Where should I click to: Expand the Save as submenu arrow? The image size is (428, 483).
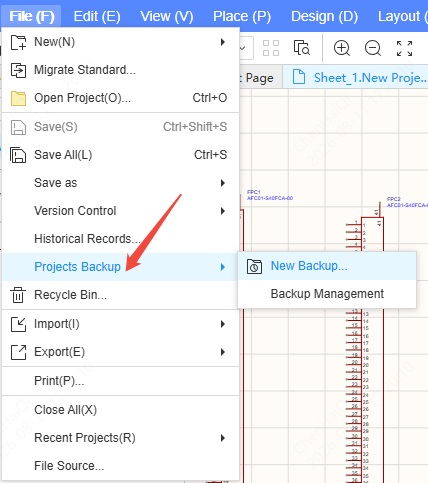click(x=223, y=183)
